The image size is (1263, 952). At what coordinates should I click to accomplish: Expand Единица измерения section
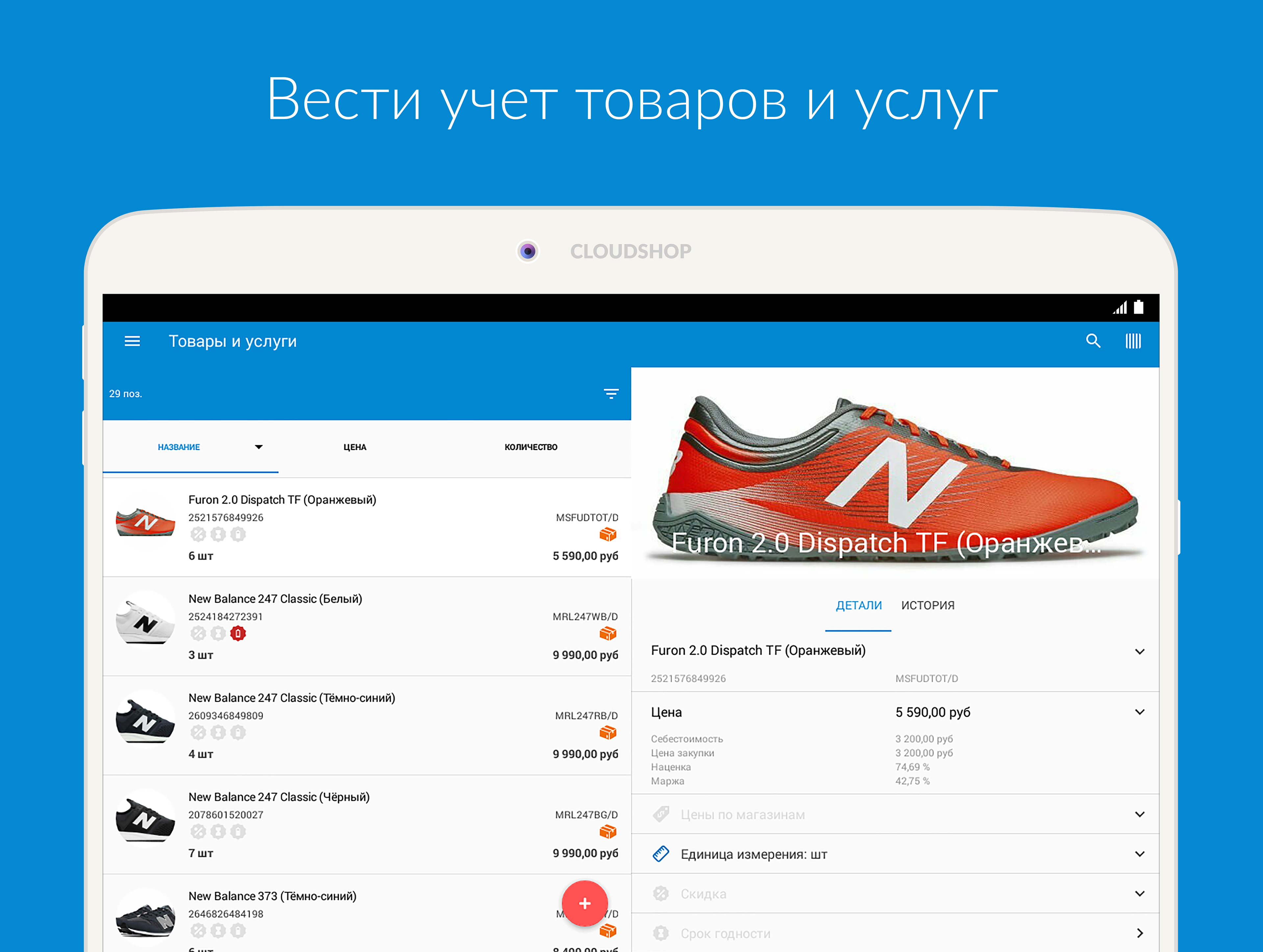coord(1140,854)
